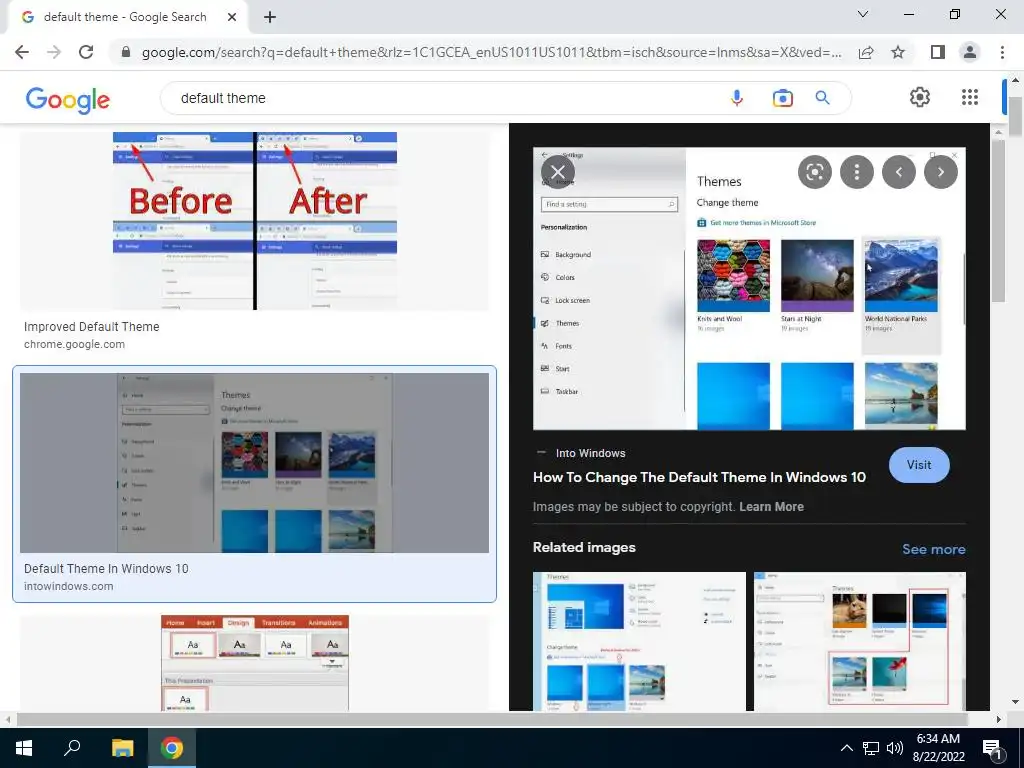1024x768 pixels.
Task: Search by image with camera icon
Action: pos(782,98)
